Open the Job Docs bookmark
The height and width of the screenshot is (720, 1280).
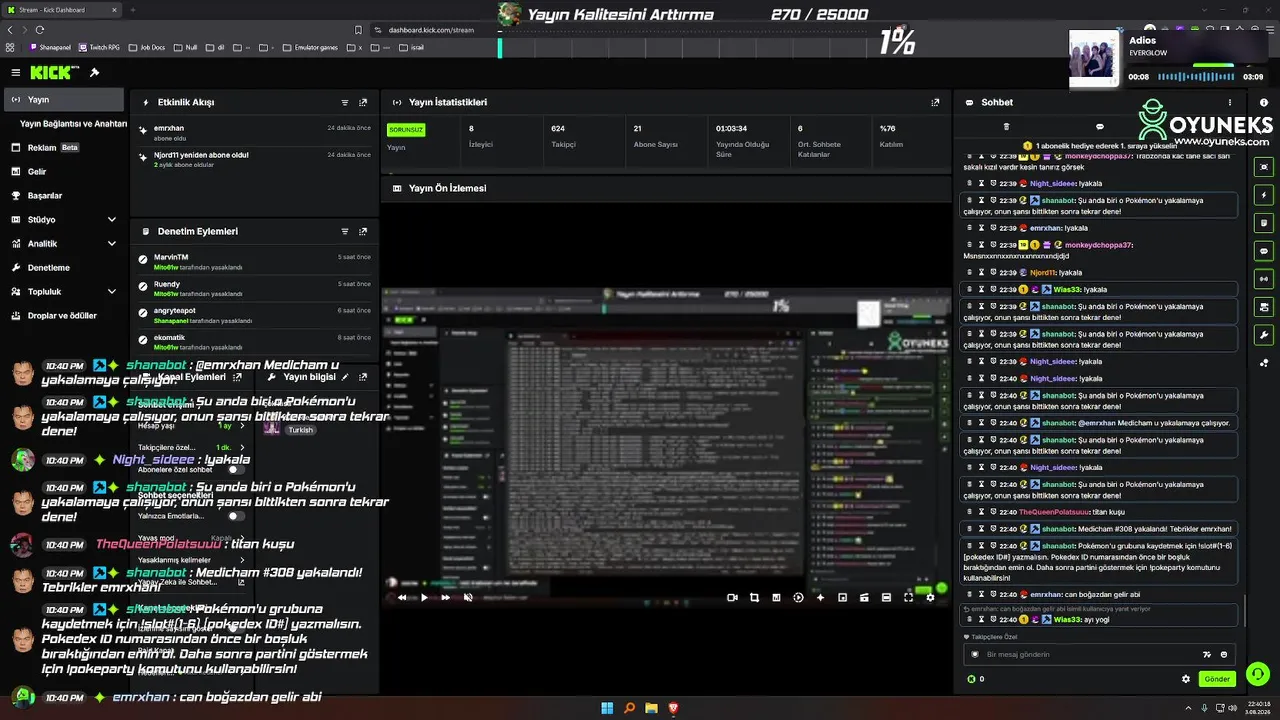pyautogui.click(x=147, y=47)
